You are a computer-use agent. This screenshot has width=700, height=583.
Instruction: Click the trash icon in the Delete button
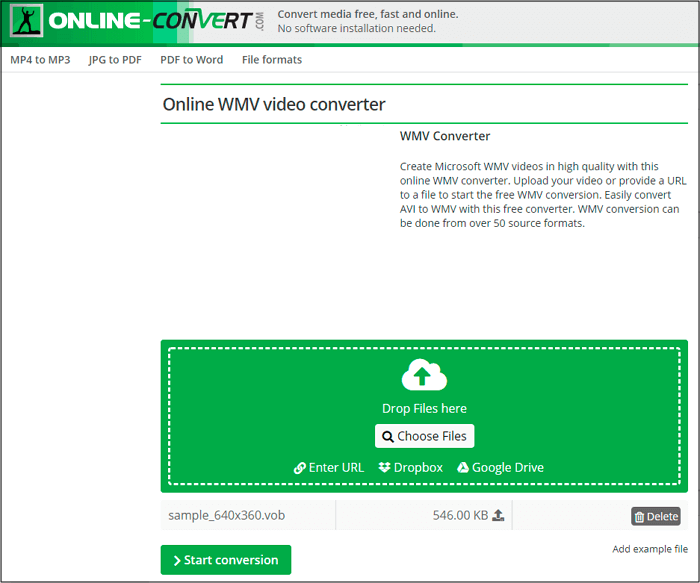(640, 517)
